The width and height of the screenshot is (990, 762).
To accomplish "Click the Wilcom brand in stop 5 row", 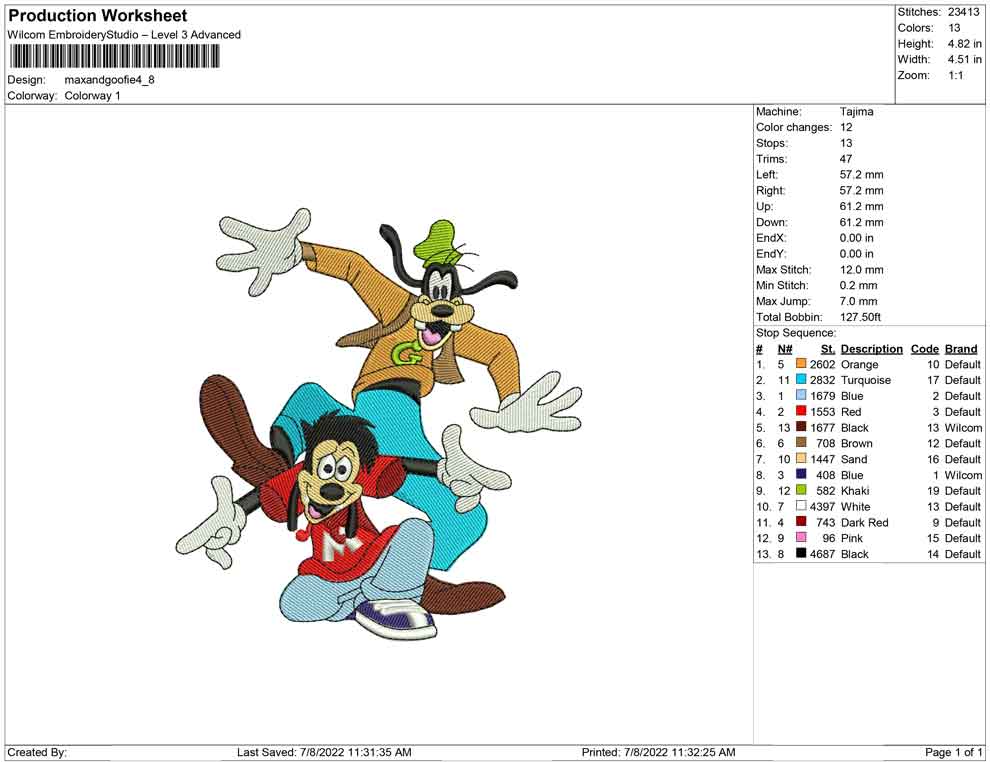I will (963, 427).
